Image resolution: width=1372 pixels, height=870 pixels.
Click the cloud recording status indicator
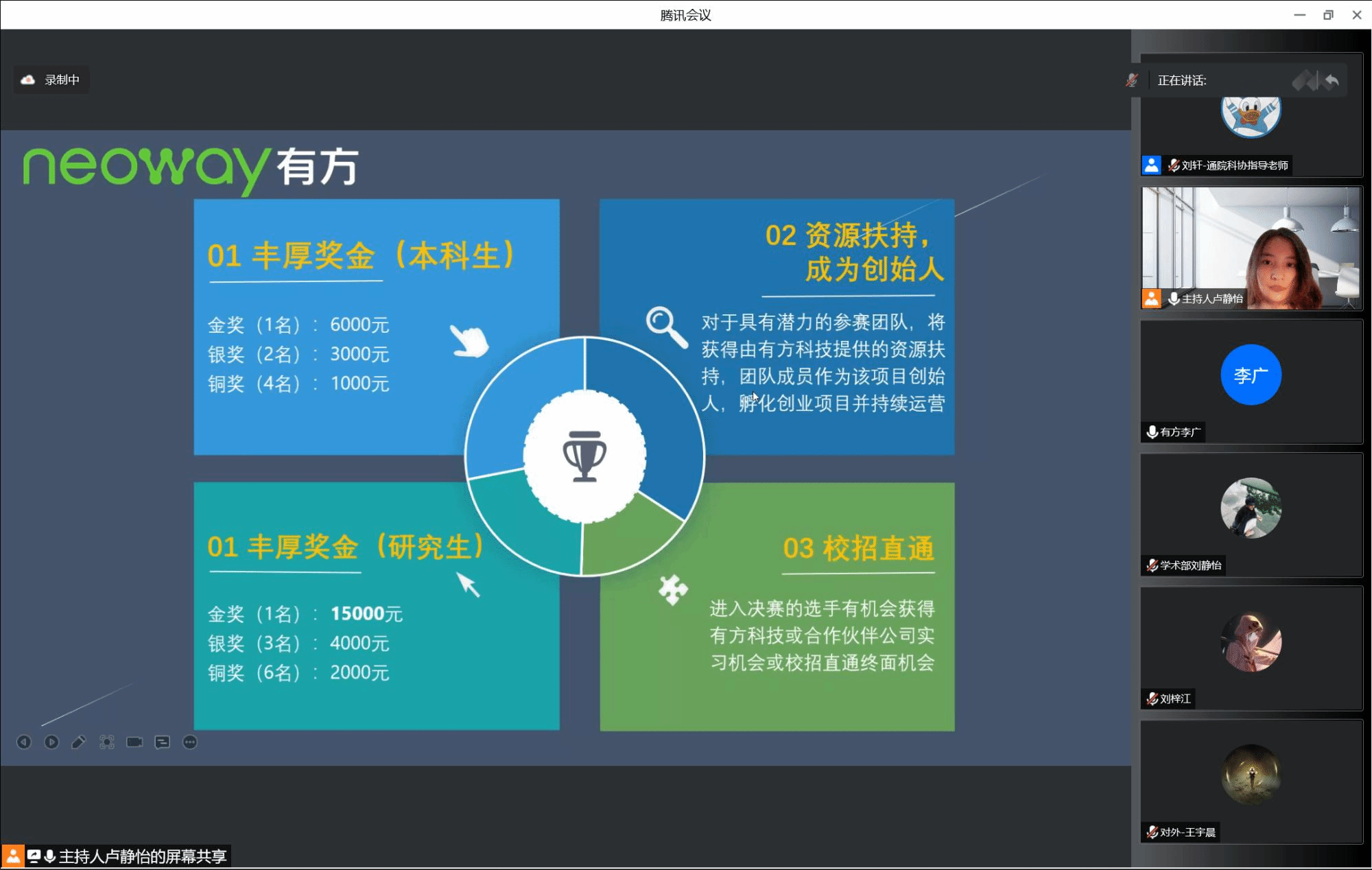[51, 80]
